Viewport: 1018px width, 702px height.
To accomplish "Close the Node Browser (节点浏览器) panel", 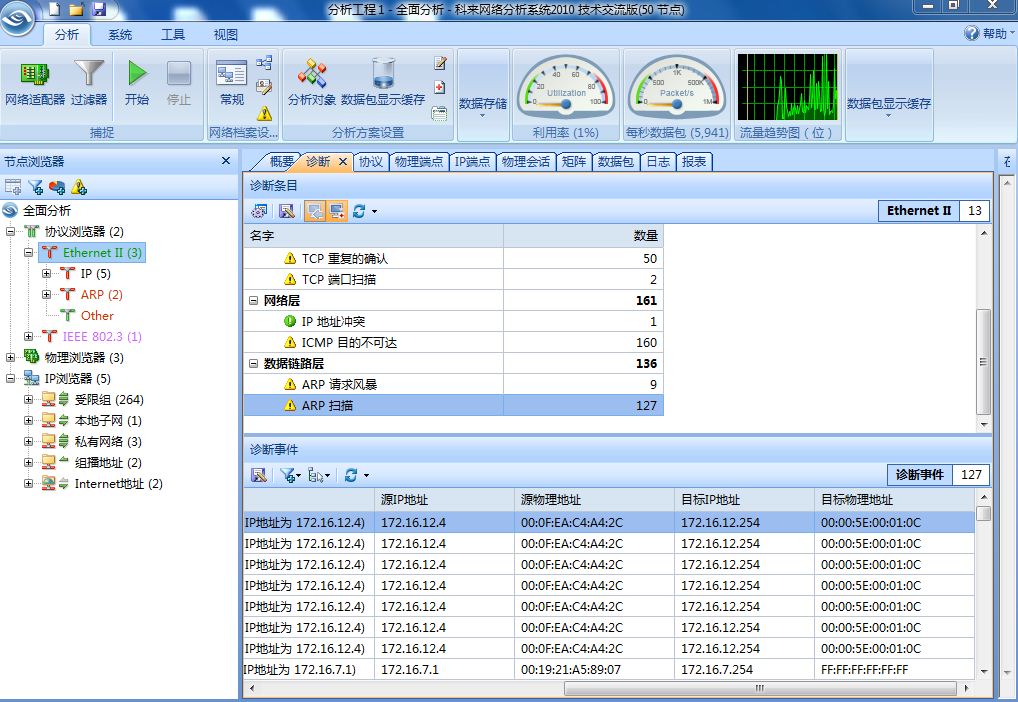I will [226, 161].
